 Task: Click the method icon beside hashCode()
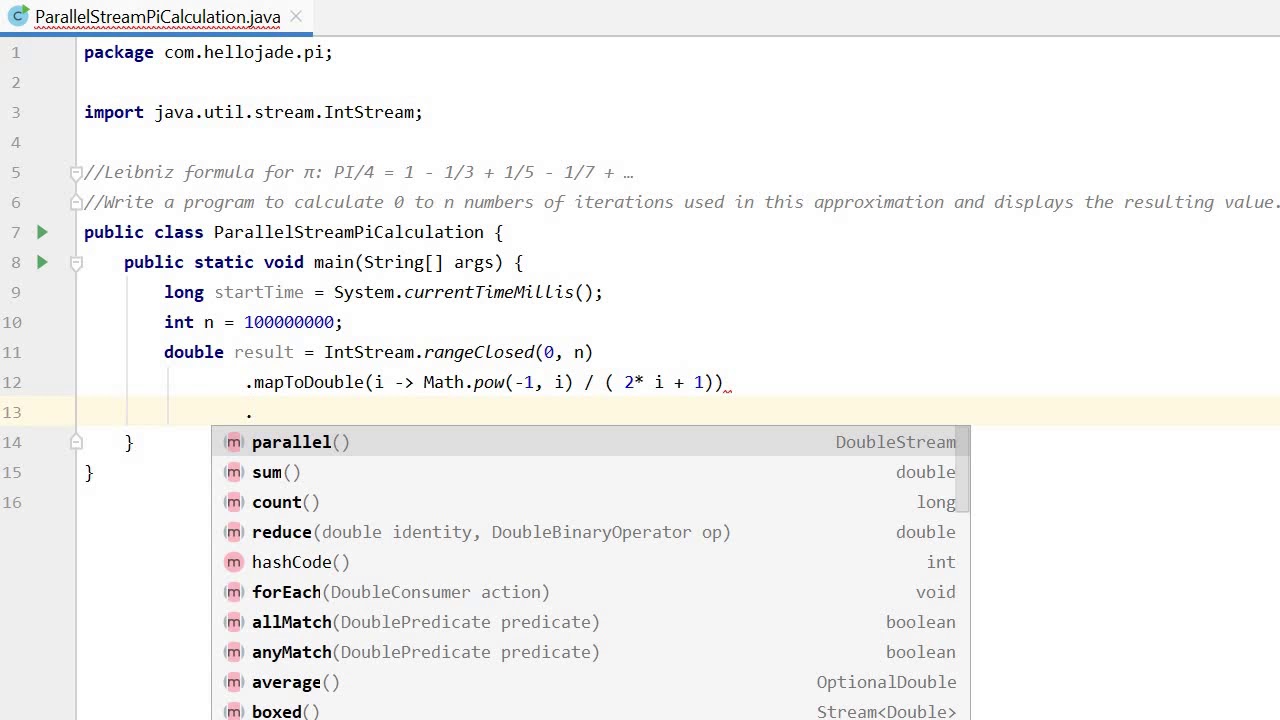[x=234, y=562]
